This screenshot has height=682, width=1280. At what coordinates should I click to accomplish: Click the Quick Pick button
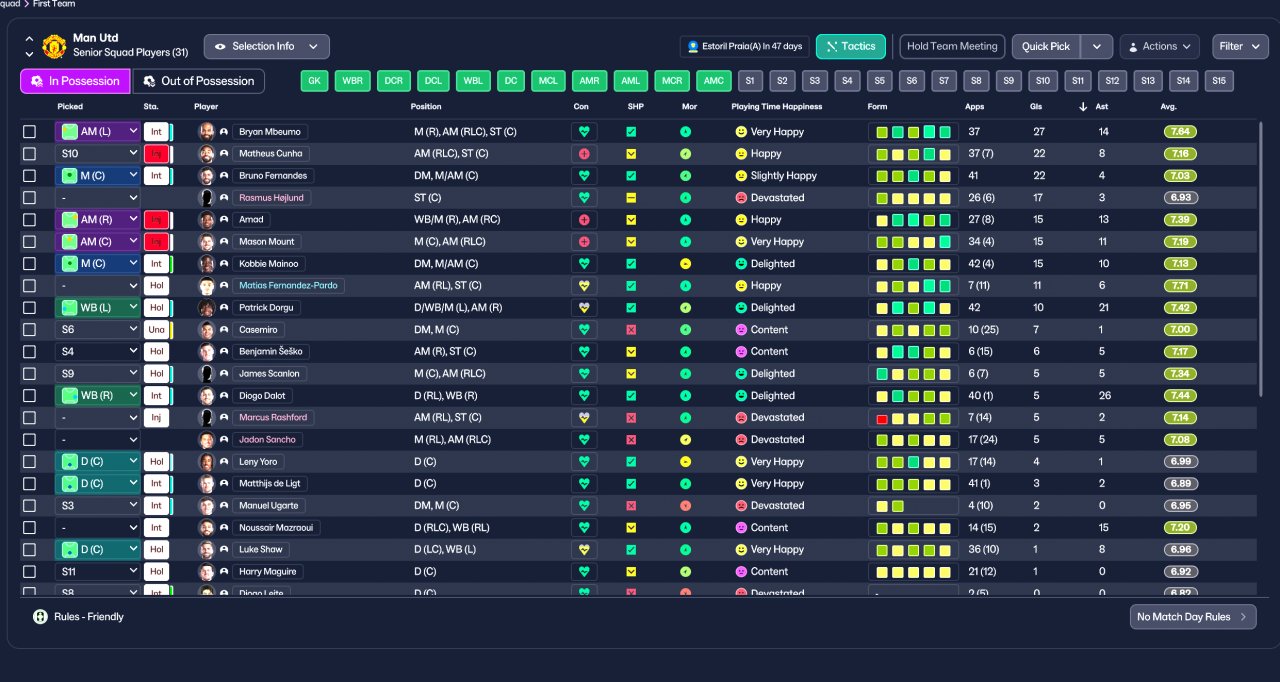1047,47
